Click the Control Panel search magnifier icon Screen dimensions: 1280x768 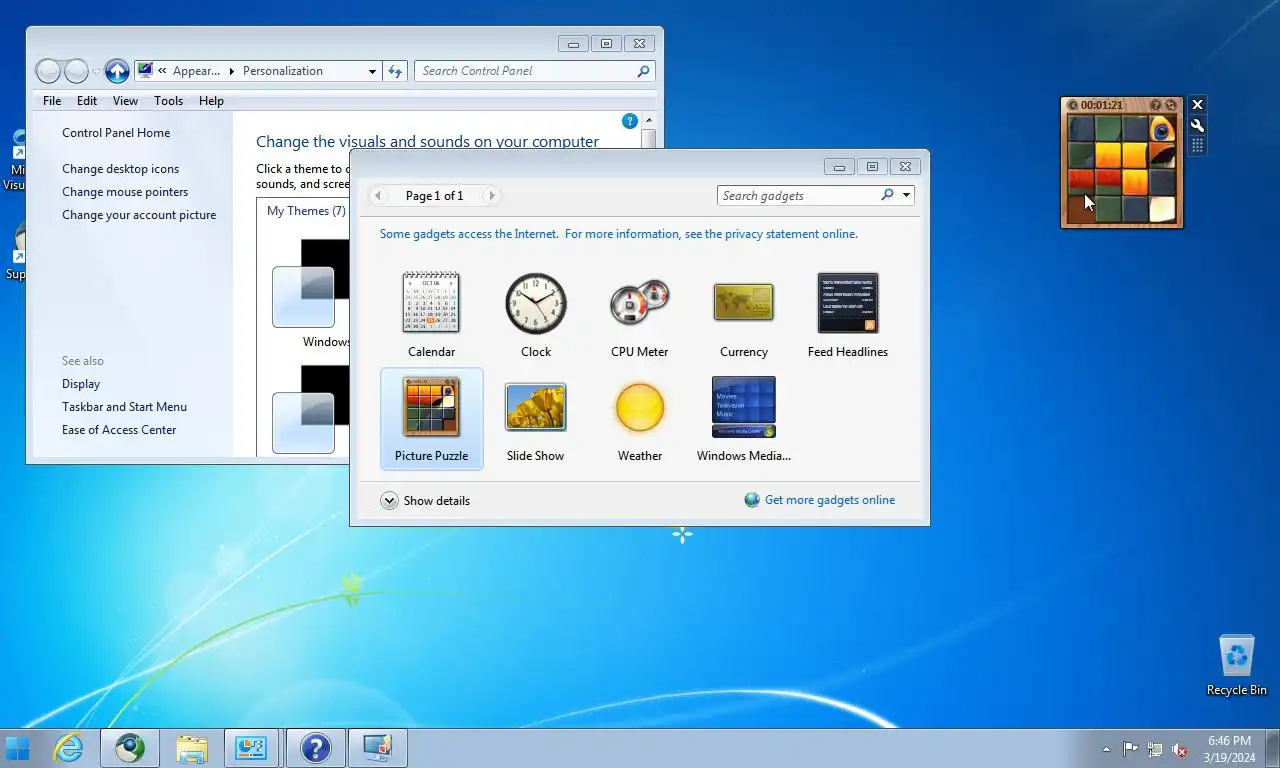pyautogui.click(x=643, y=71)
